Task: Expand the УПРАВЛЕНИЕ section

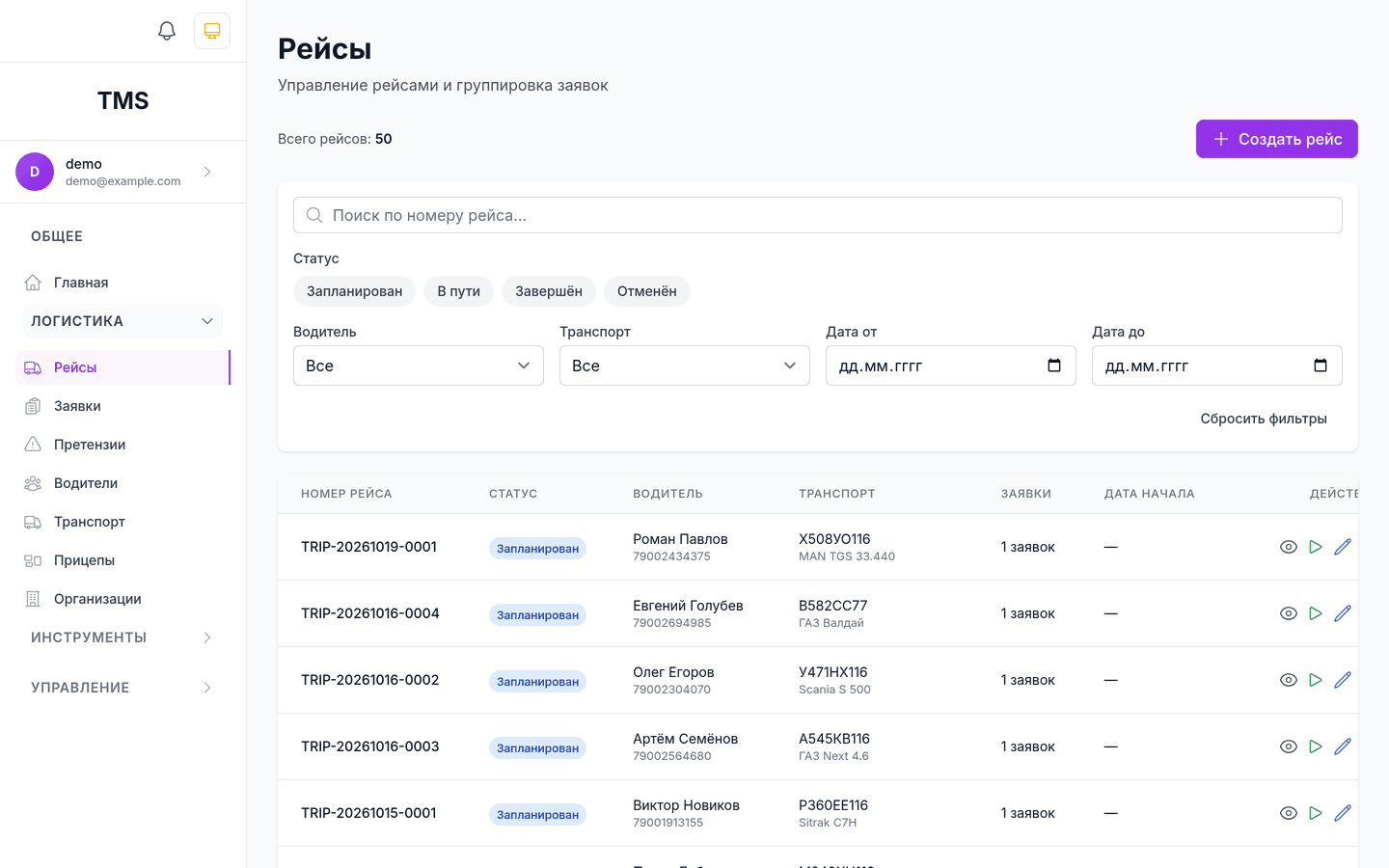Action: coord(123,688)
